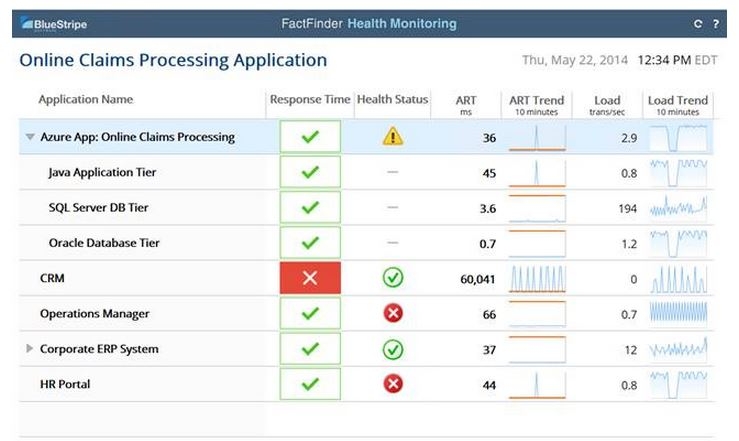This screenshot has width=739, height=441.
Task: Collapse the Azure App Online Claims Processing row
Action: click(x=30, y=137)
